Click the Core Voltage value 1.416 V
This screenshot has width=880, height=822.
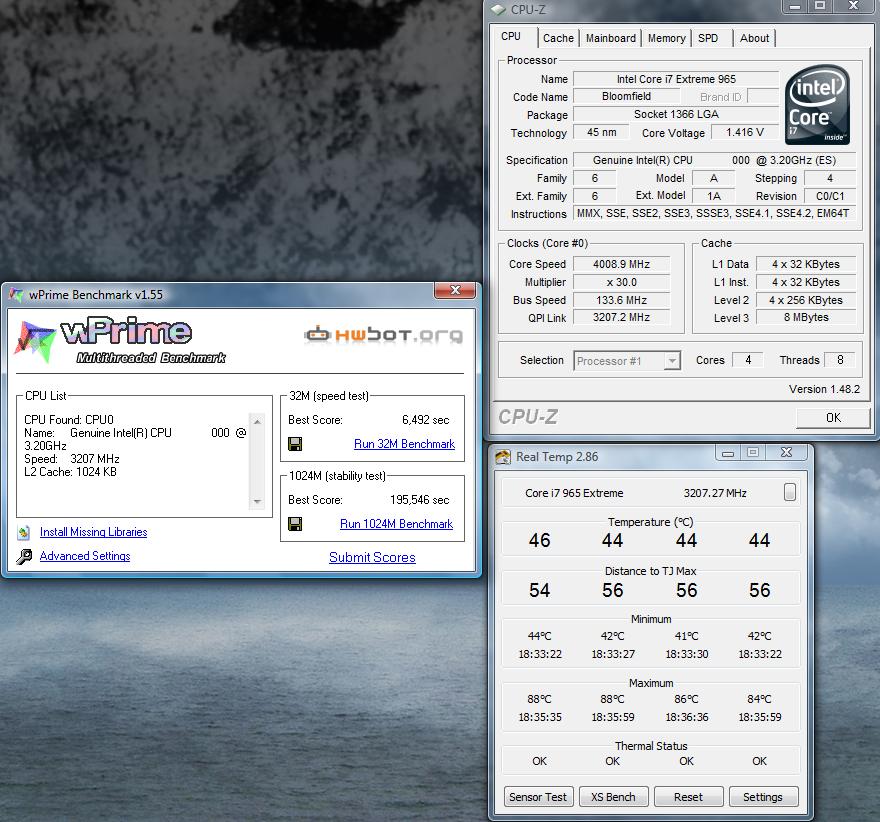(x=745, y=132)
